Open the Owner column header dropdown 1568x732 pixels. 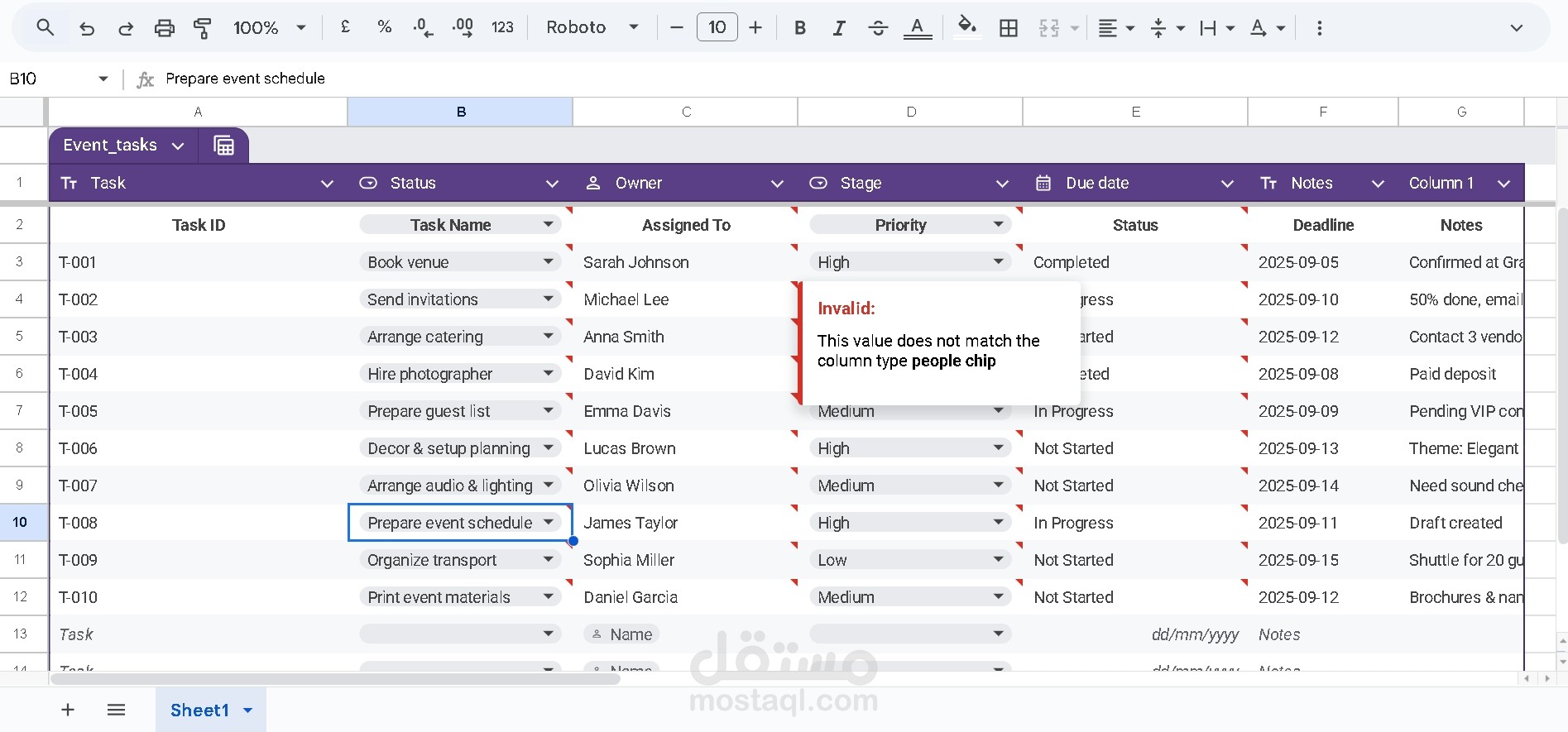click(x=777, y=184)
